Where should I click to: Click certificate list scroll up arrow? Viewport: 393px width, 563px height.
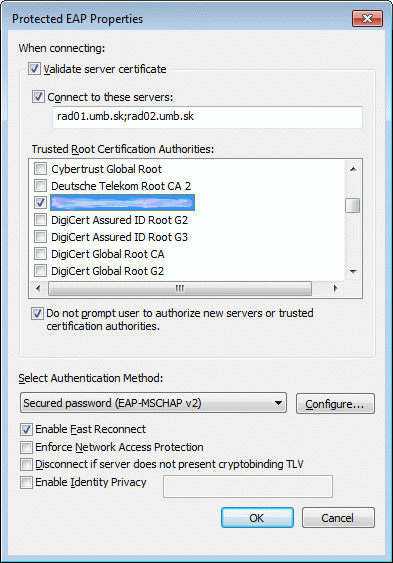click(x=353, y=169)
